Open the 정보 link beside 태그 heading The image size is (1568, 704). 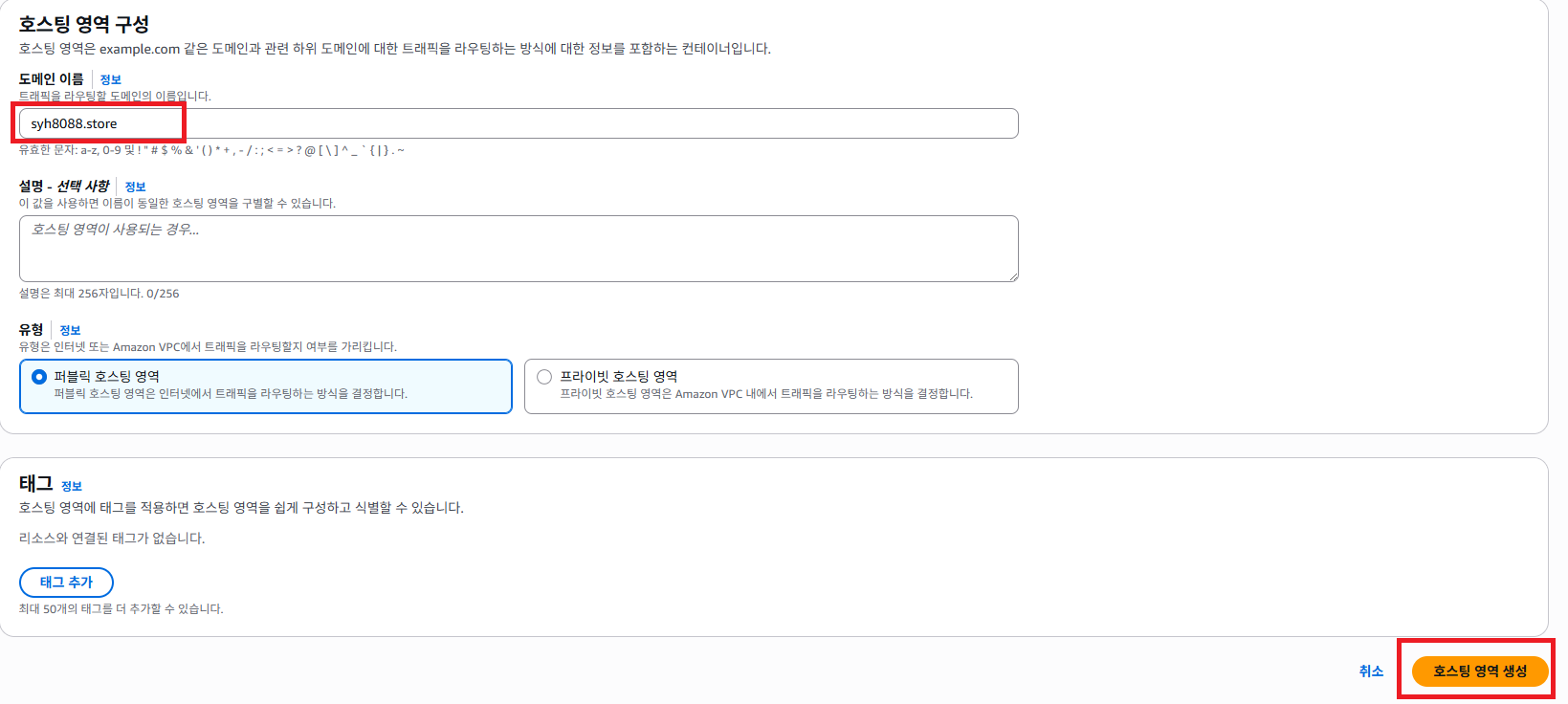(72, 486)
